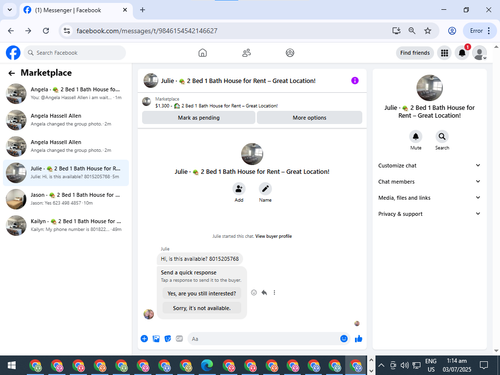This screenshot has height=375, width=500.
Task: Expand Media, files and links section
Action: coord(429,198)
